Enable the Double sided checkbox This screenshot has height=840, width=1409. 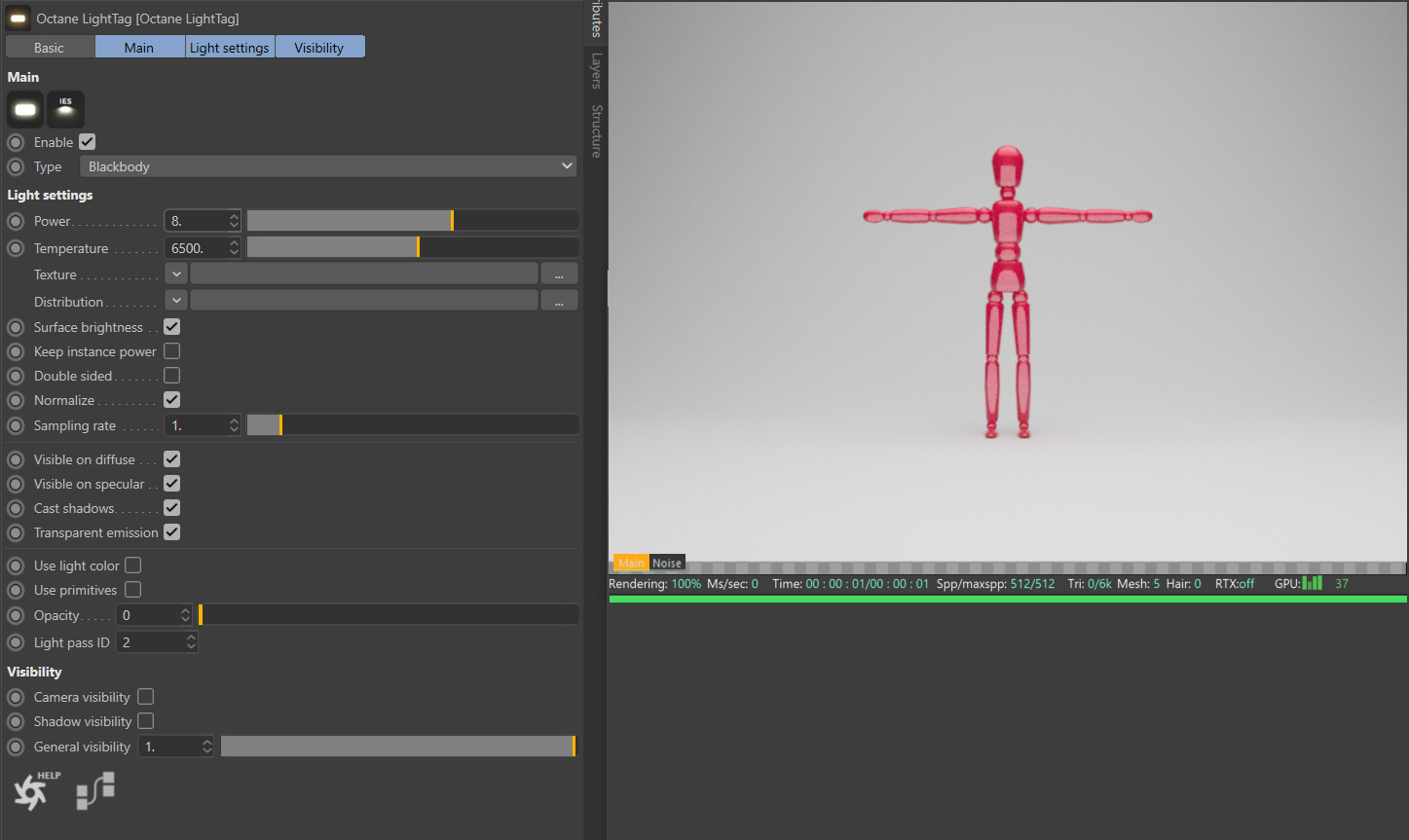172,376
